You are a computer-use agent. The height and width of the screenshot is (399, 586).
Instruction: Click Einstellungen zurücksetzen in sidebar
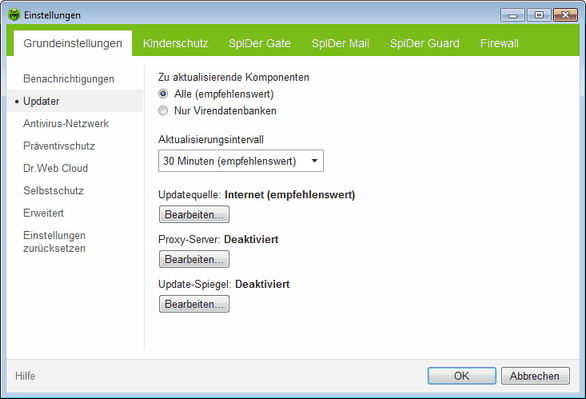(55, 242)
